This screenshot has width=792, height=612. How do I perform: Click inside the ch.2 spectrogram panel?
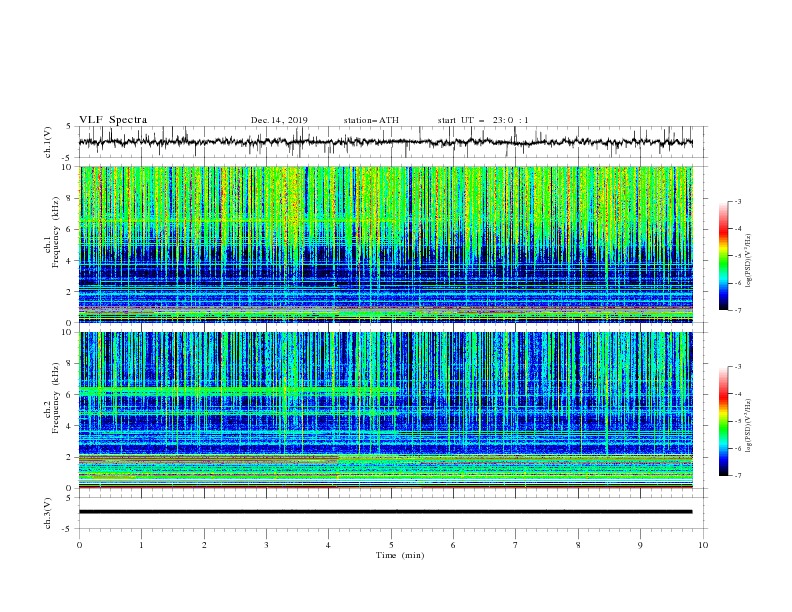385,410
